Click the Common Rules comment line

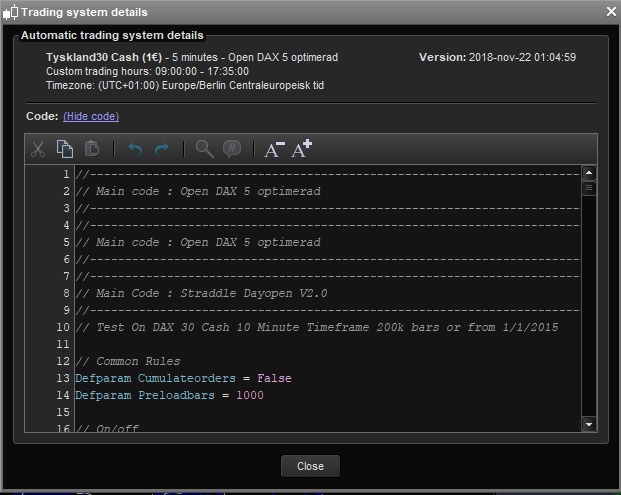point(128,362)
